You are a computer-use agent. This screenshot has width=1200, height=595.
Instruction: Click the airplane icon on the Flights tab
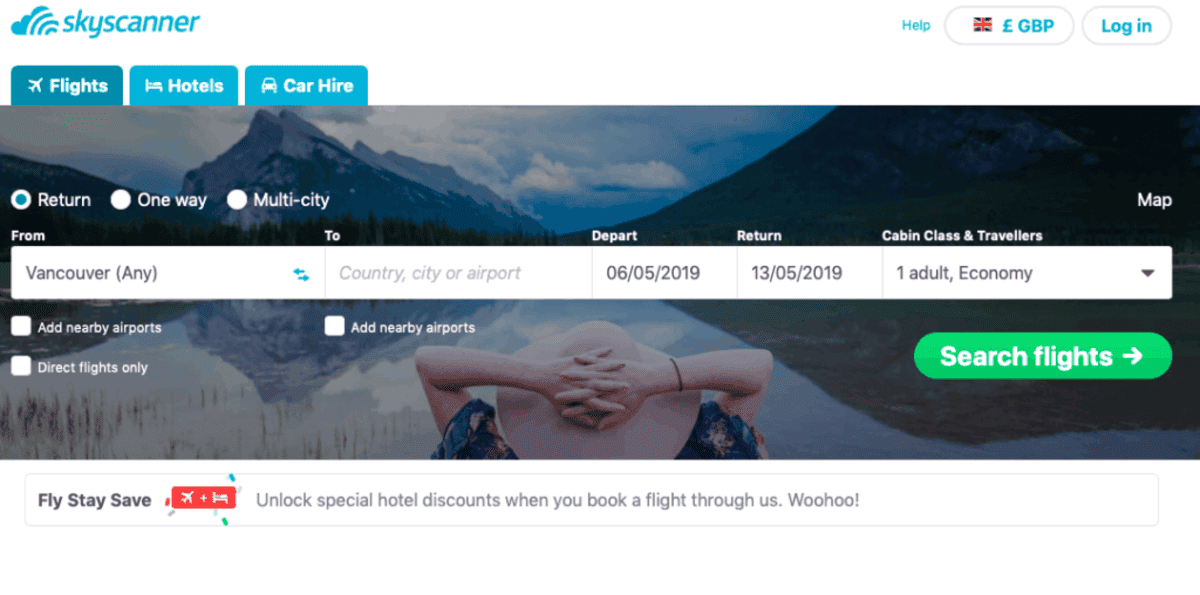click(x=36, y=85)
